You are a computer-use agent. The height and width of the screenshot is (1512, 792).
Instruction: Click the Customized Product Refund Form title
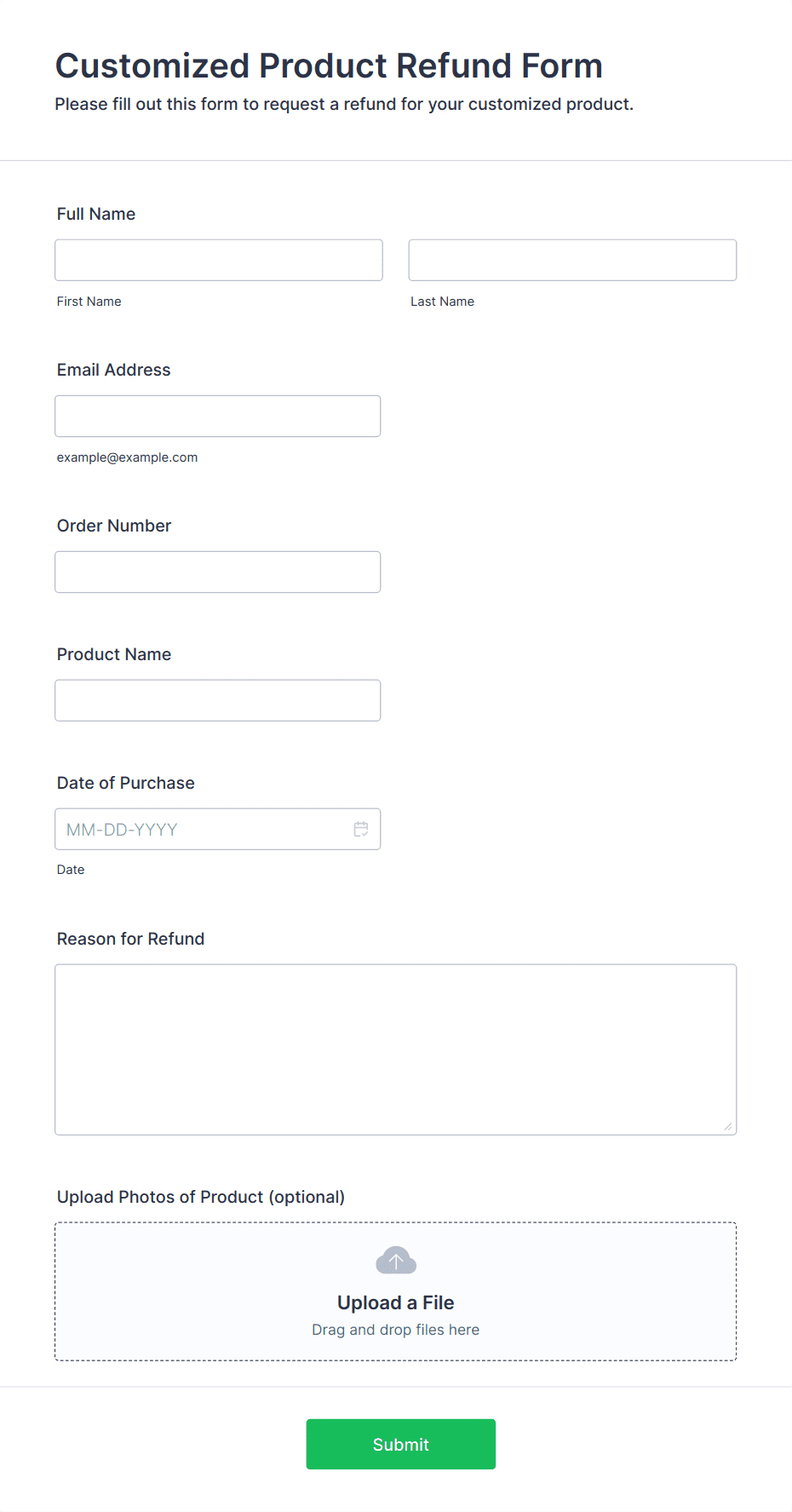coord(329,66)
